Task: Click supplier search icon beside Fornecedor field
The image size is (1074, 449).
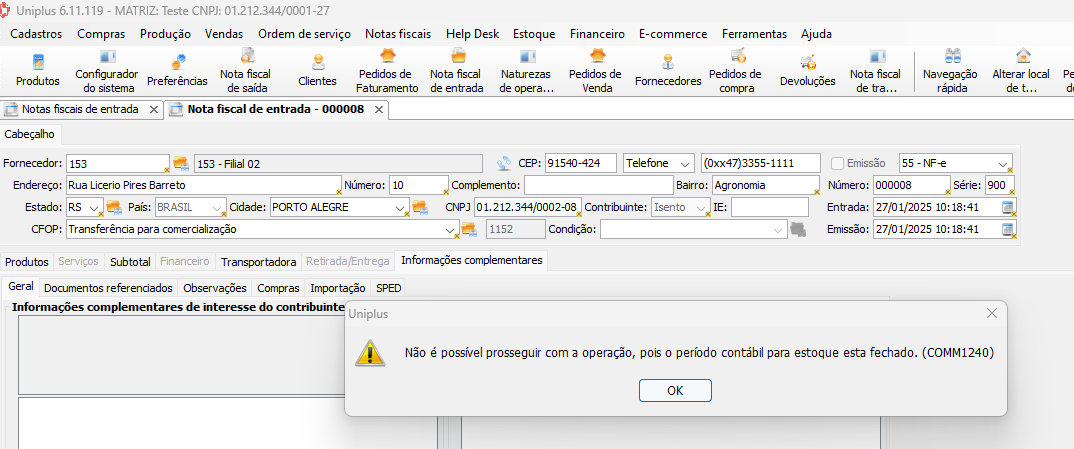Action: (x=180, y=163)
